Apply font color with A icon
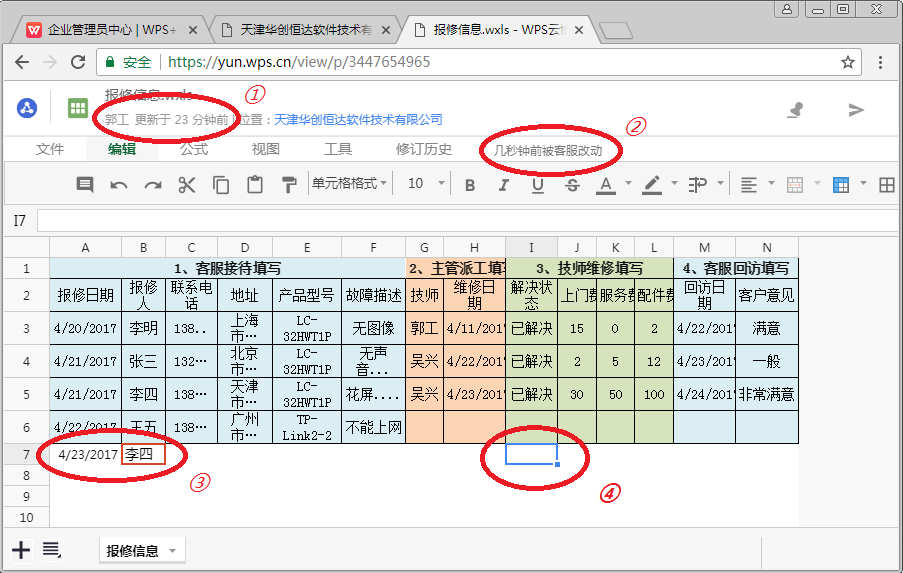Image resolution: width=903 pixels, height=573 pixels. tap(605, 185)
